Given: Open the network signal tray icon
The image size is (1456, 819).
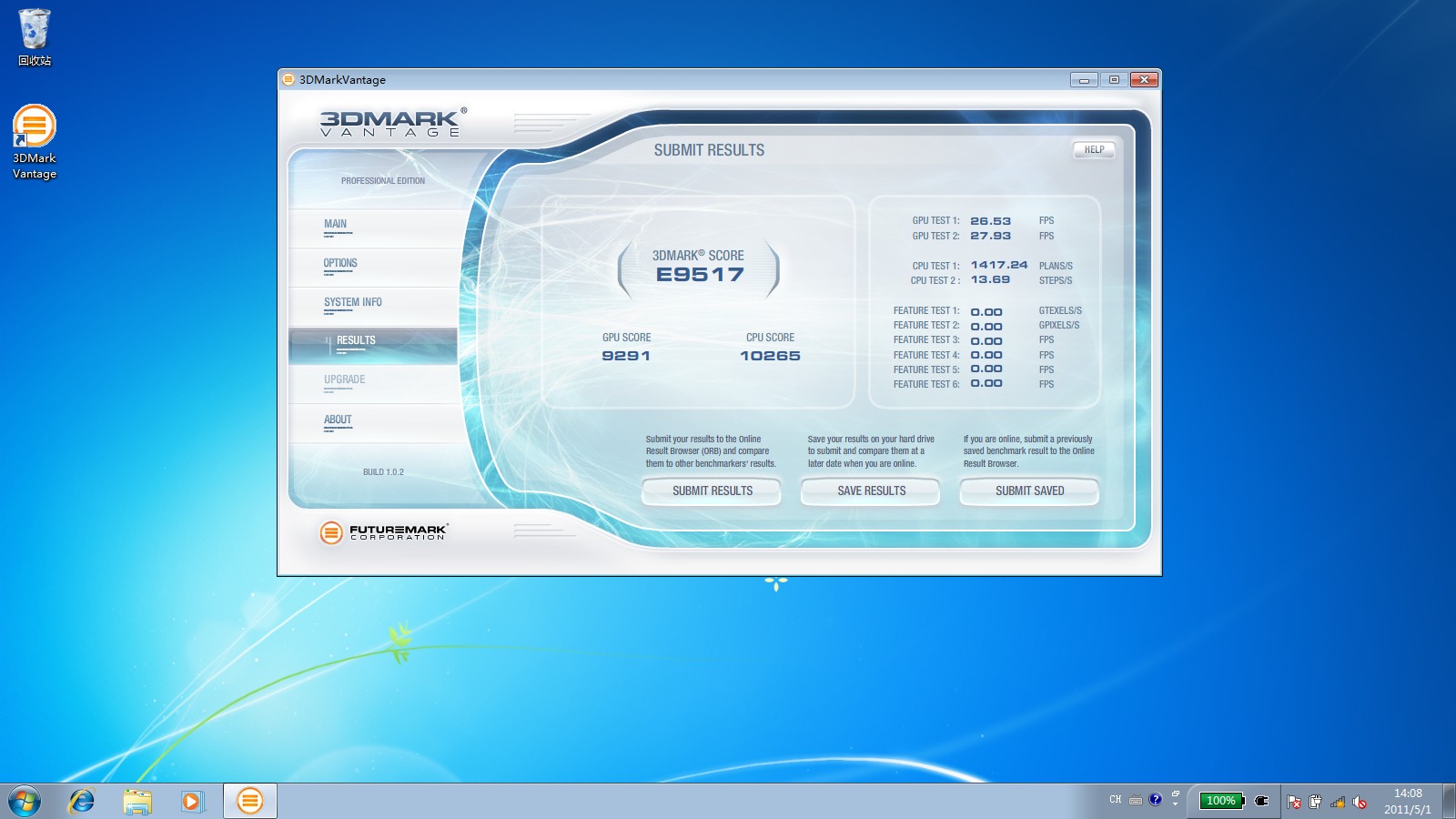Looking at the screenshot, I should 1338,802.
